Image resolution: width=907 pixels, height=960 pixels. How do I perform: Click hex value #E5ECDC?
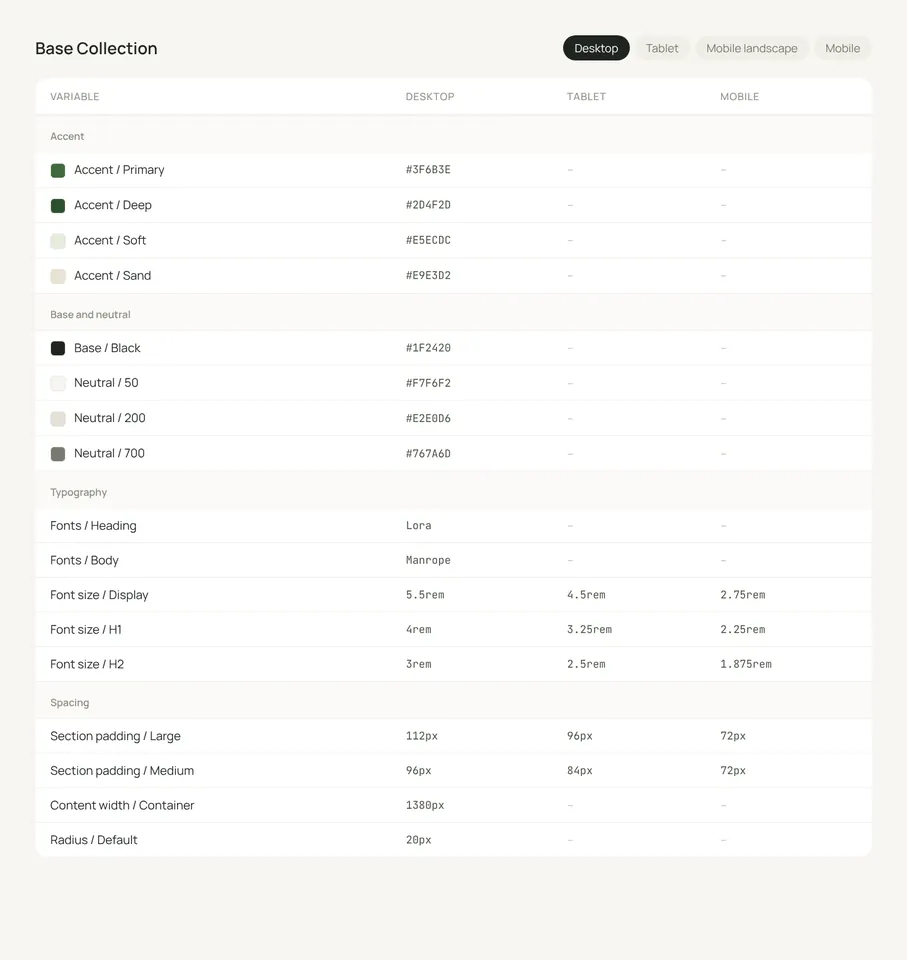pos(428,240)
